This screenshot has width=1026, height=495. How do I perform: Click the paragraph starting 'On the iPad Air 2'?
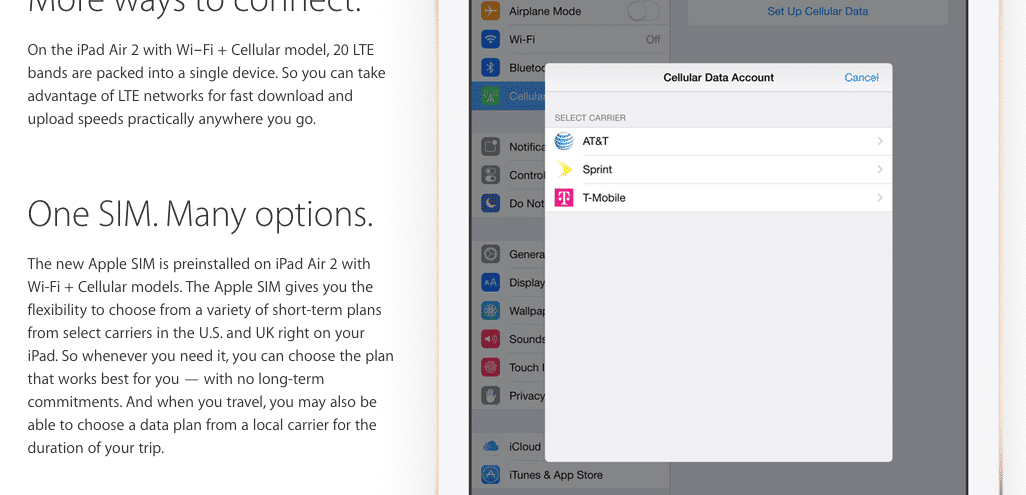tap(207, 84)
